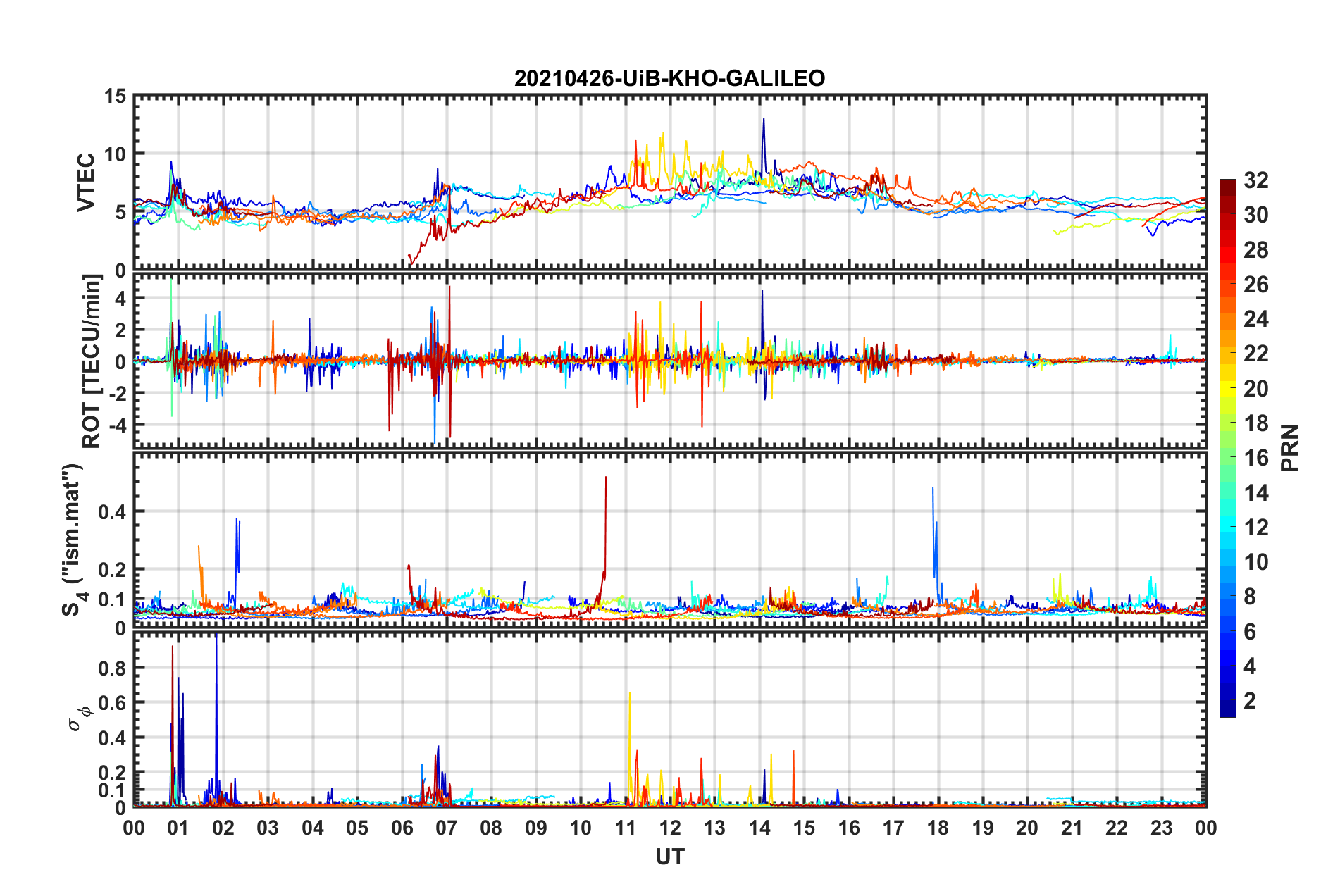Click the ROT [TECU/min] axis label
This screenshot has height=896, width=1340.
[91, 361]
